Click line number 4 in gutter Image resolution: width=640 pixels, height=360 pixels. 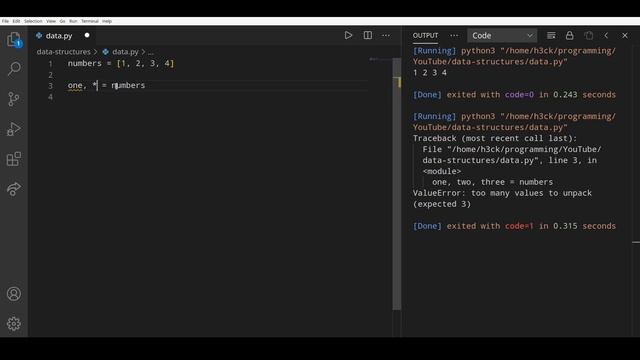tap(50, 97)
